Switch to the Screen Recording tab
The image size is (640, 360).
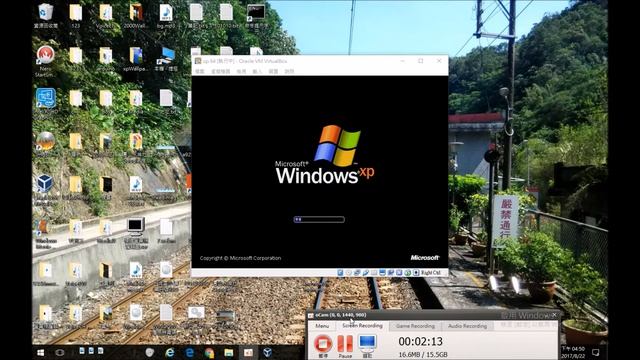pyautogui.click(x=362, y=326)
